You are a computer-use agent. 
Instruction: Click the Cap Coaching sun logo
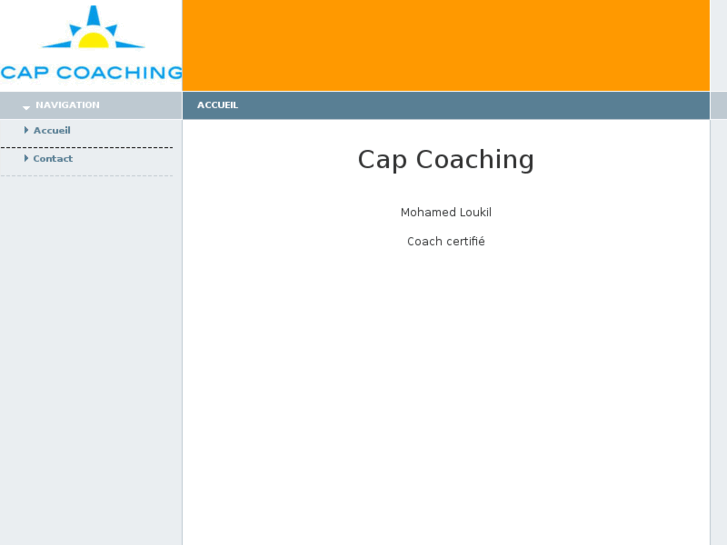[93, 26]
